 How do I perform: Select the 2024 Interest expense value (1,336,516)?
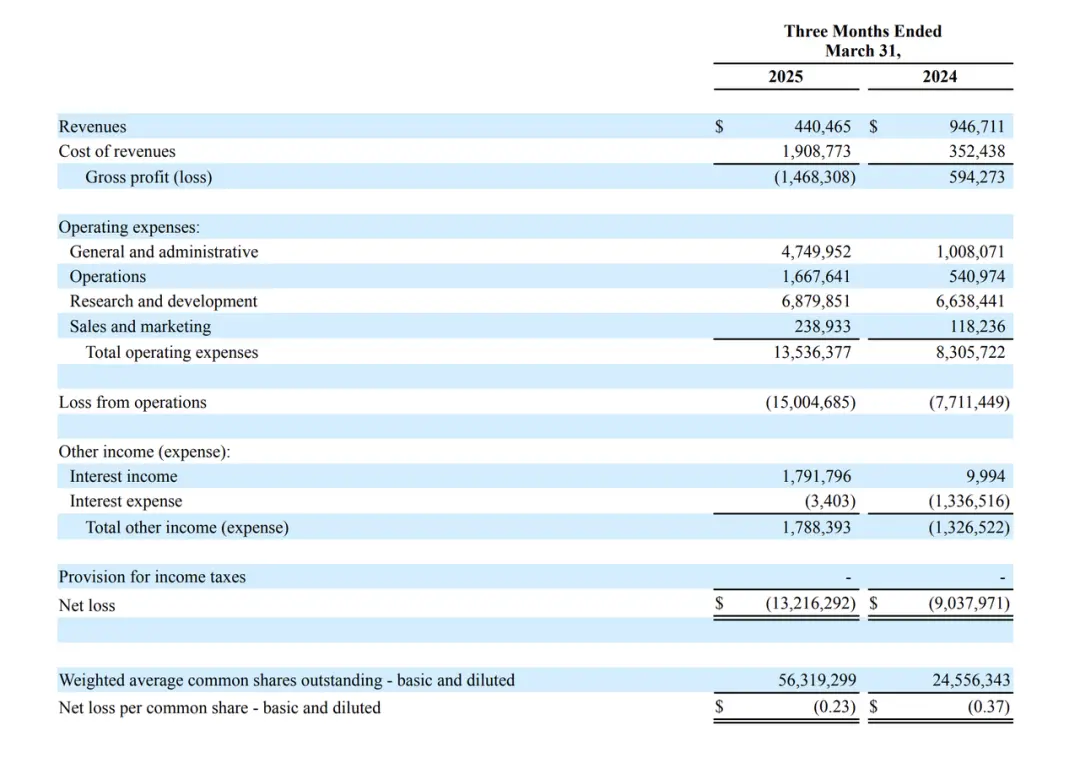pos(969,502)
